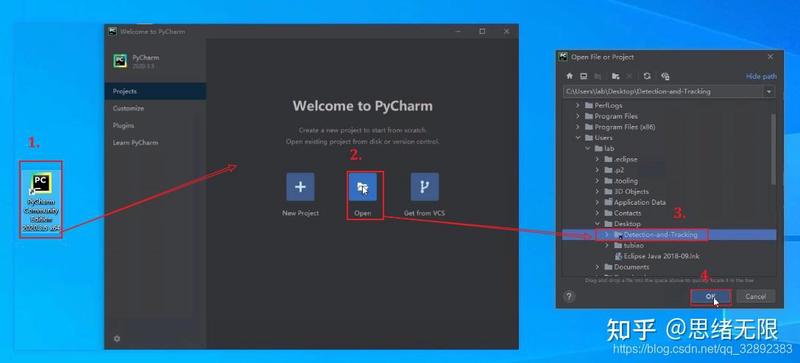Viewport: 800px width, 363px height.
Task: Launch PyCharm Community Edition desktop shortcut
Action: point(41,200)
